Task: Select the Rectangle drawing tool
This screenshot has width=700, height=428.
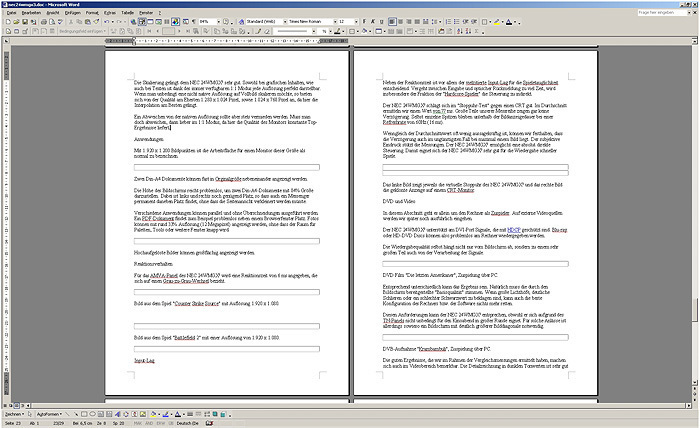Action: [x=84, y=414]
